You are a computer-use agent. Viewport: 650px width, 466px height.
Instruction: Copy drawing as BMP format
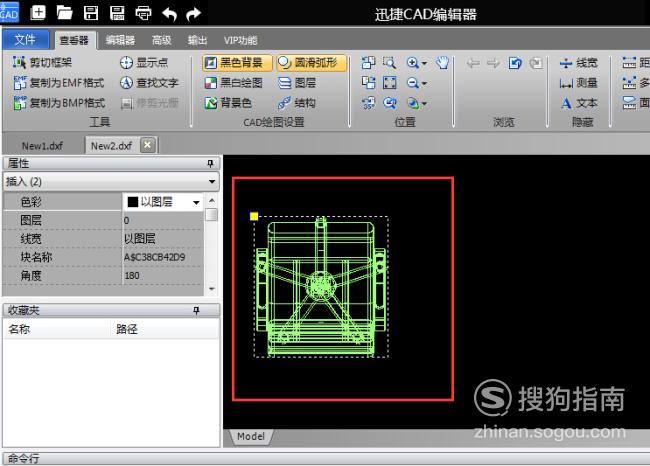[x=58, y=102]
